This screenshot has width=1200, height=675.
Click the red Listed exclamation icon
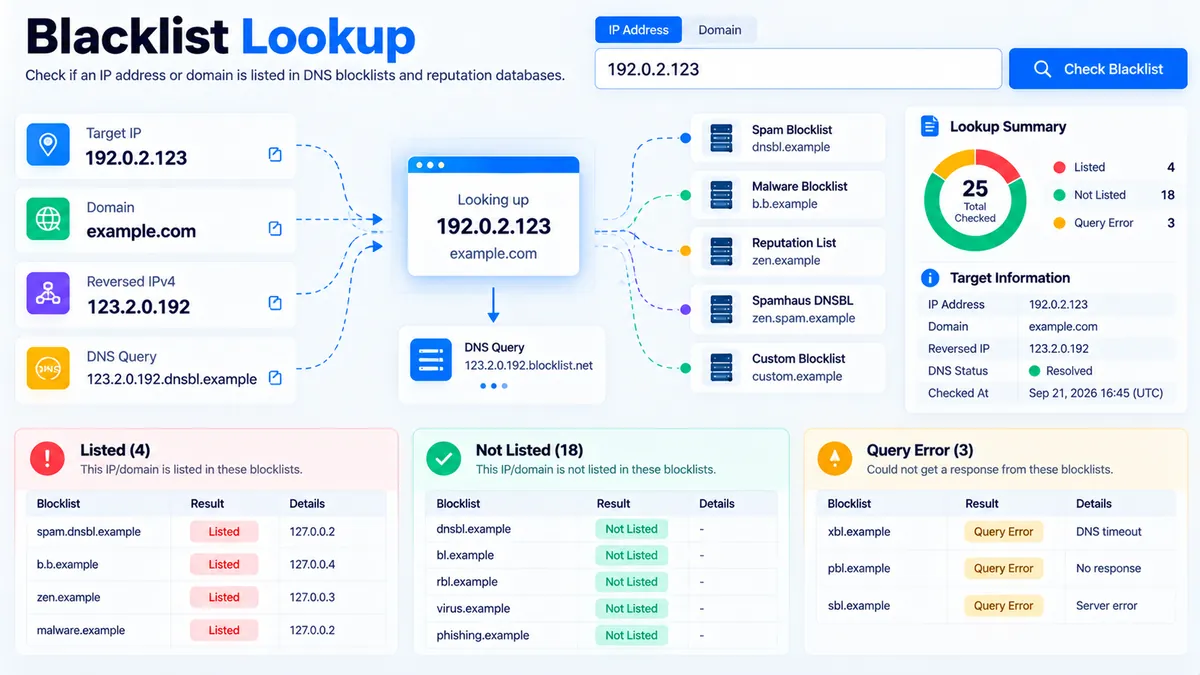(47, 458)
